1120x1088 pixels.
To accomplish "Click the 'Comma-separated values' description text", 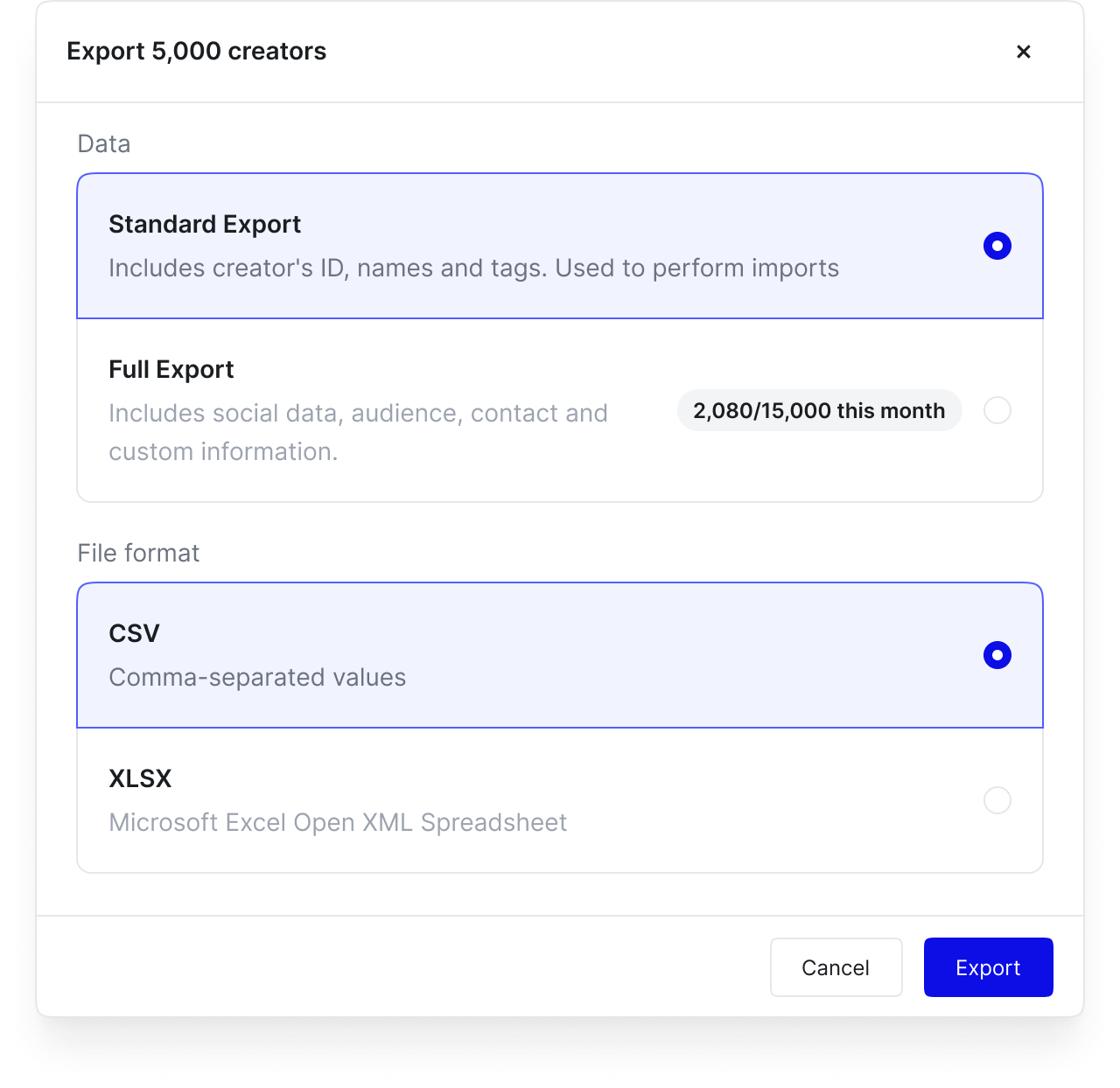I will [x=257, y=678].
